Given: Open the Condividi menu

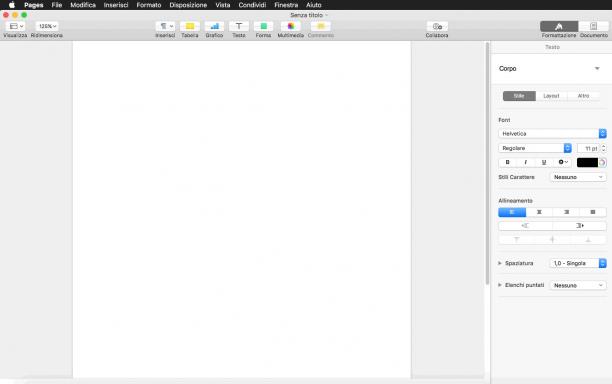Looking at the screenshot, I should (x=252, y=5).
